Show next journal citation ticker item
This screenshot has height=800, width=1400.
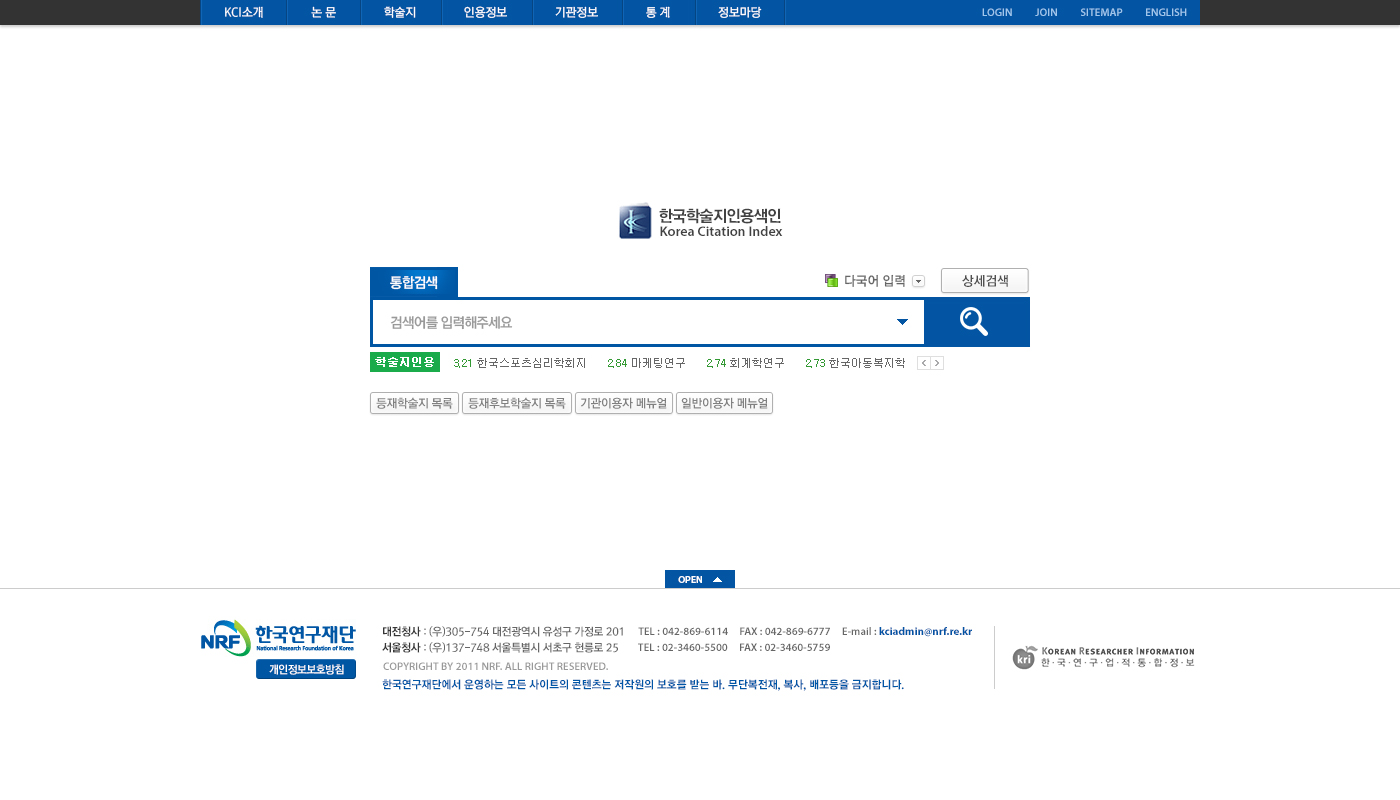click(x=937, y=363)
